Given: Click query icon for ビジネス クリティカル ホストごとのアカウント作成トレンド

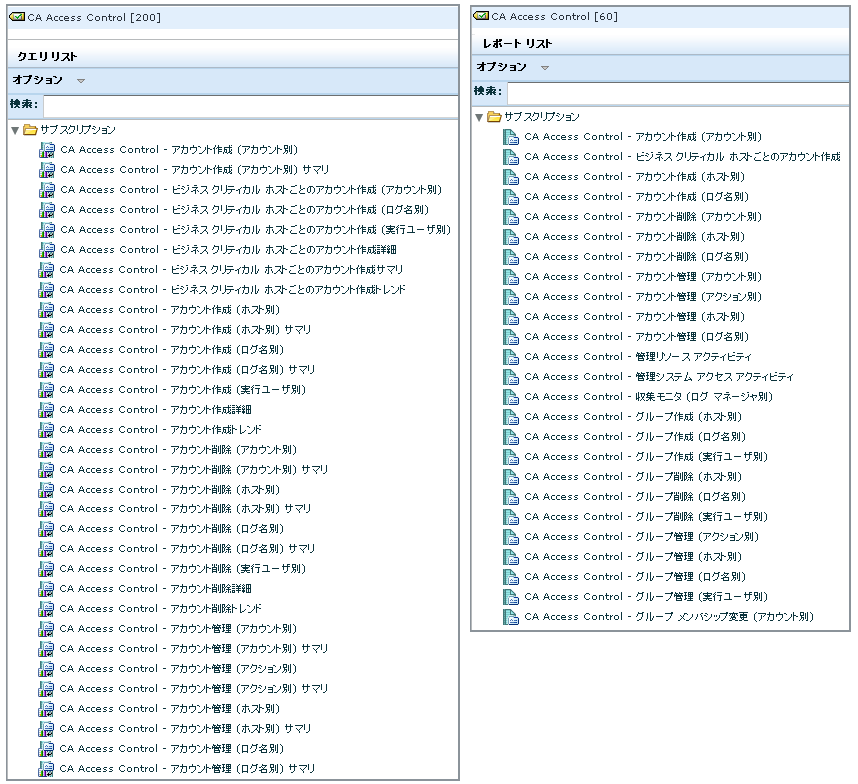Looking at the screenshot, I should pyautogui.click(x=47, y=289).
